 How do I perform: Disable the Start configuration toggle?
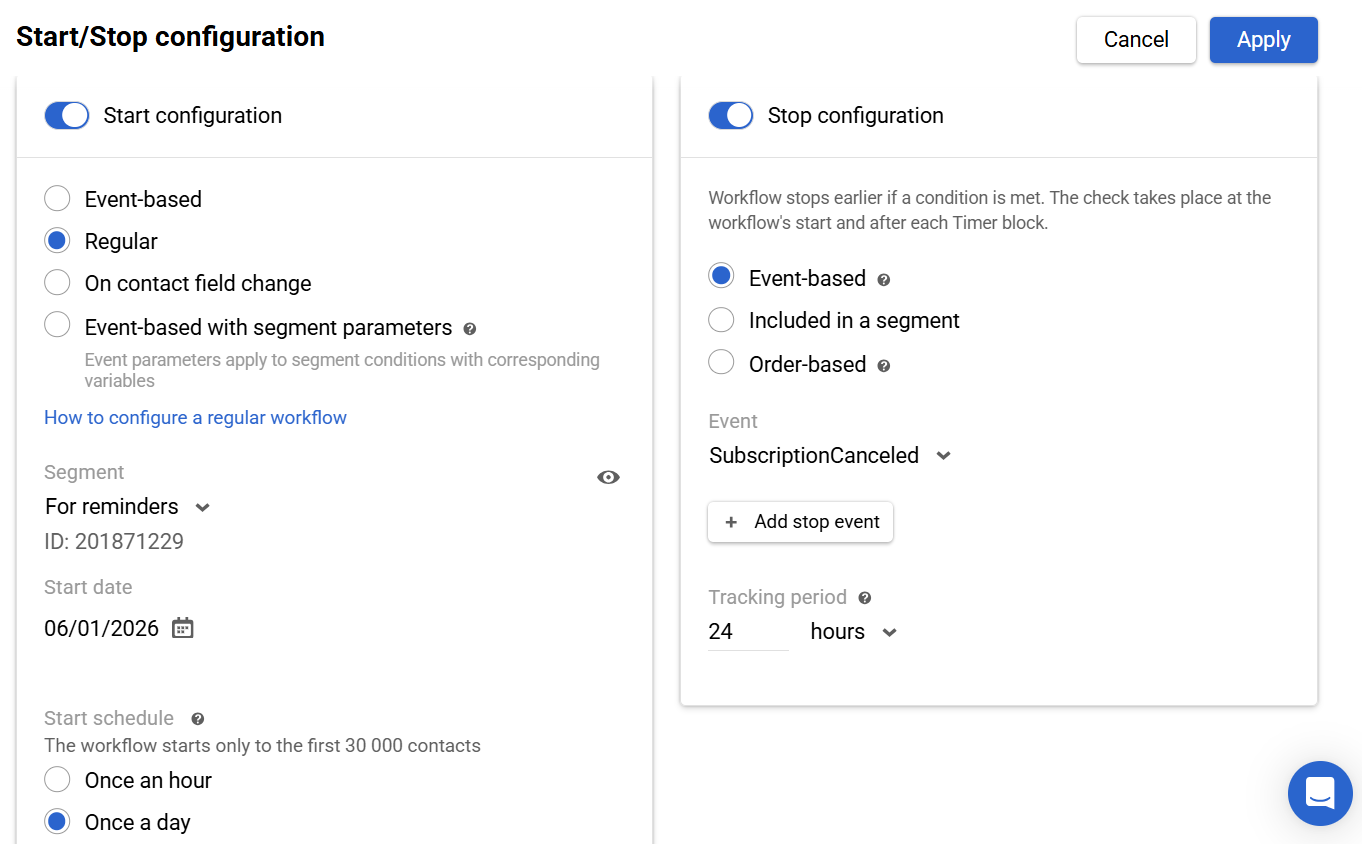coord(67,116)
